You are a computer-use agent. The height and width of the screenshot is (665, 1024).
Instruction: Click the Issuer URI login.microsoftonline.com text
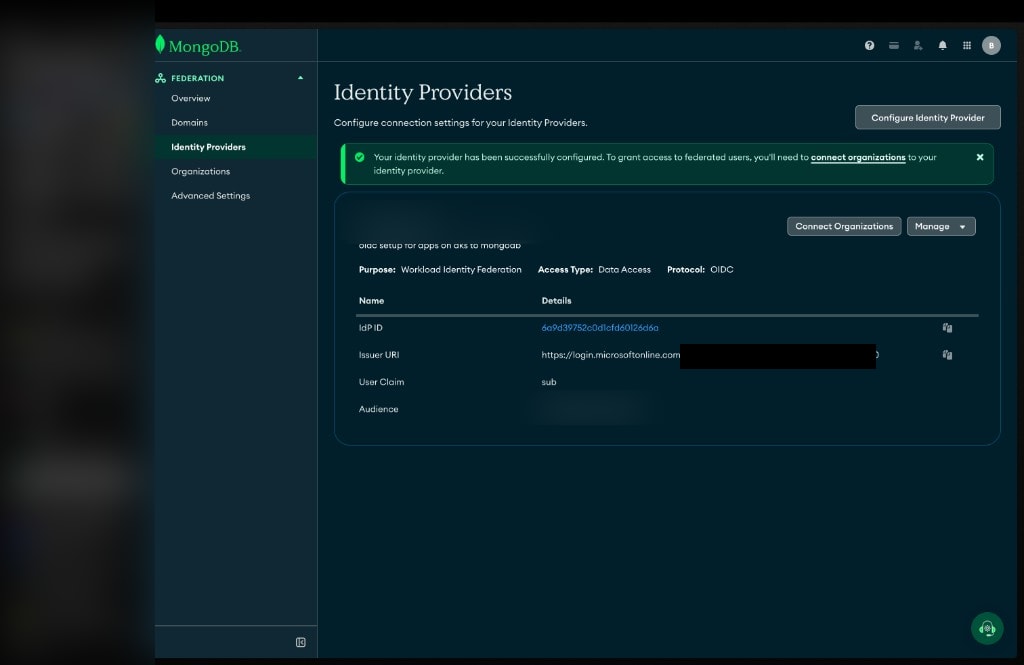(611, 355)
